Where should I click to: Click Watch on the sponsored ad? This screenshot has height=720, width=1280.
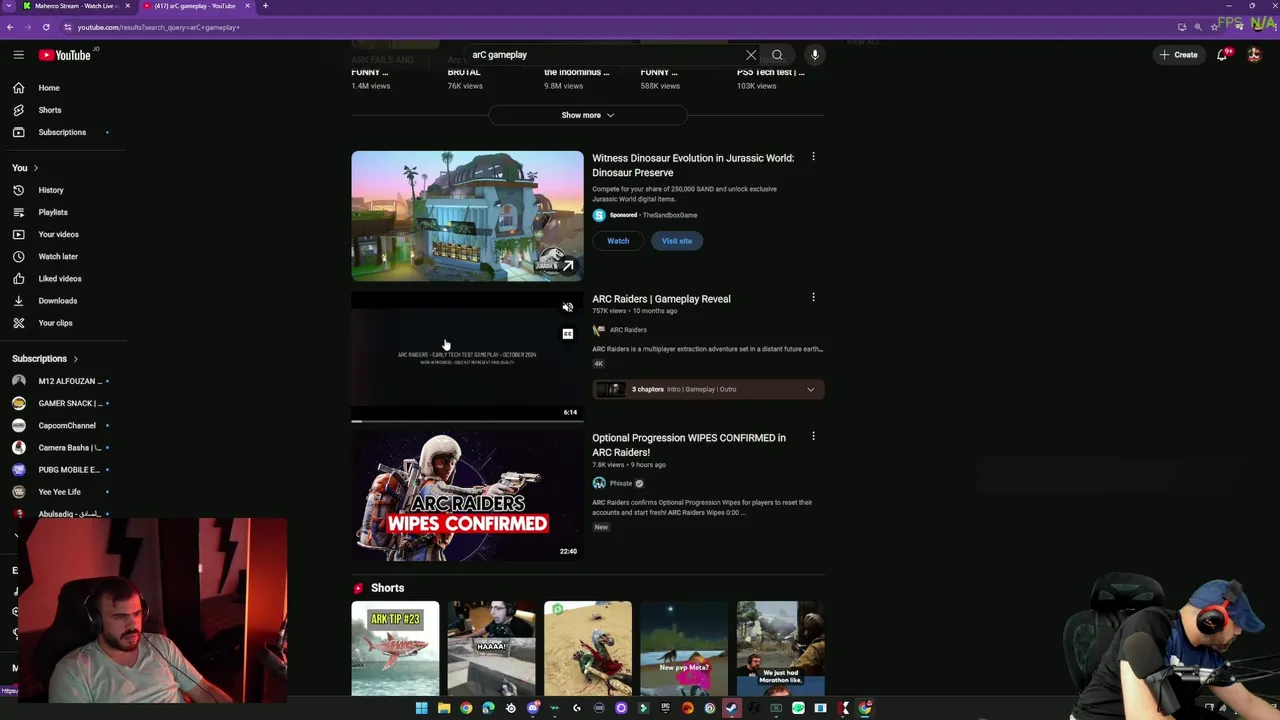click(618, 241)
